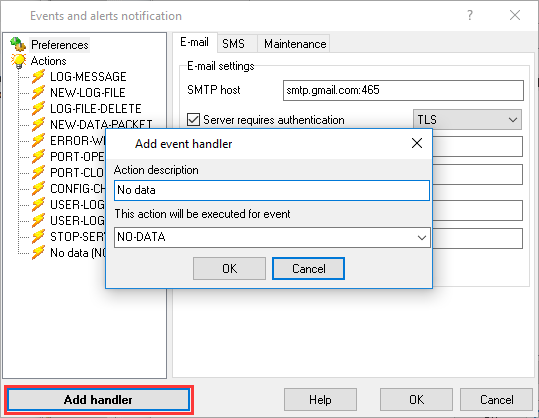Click the Help button
This screenshot has width=539, height=418.
[x=320, y=400]
